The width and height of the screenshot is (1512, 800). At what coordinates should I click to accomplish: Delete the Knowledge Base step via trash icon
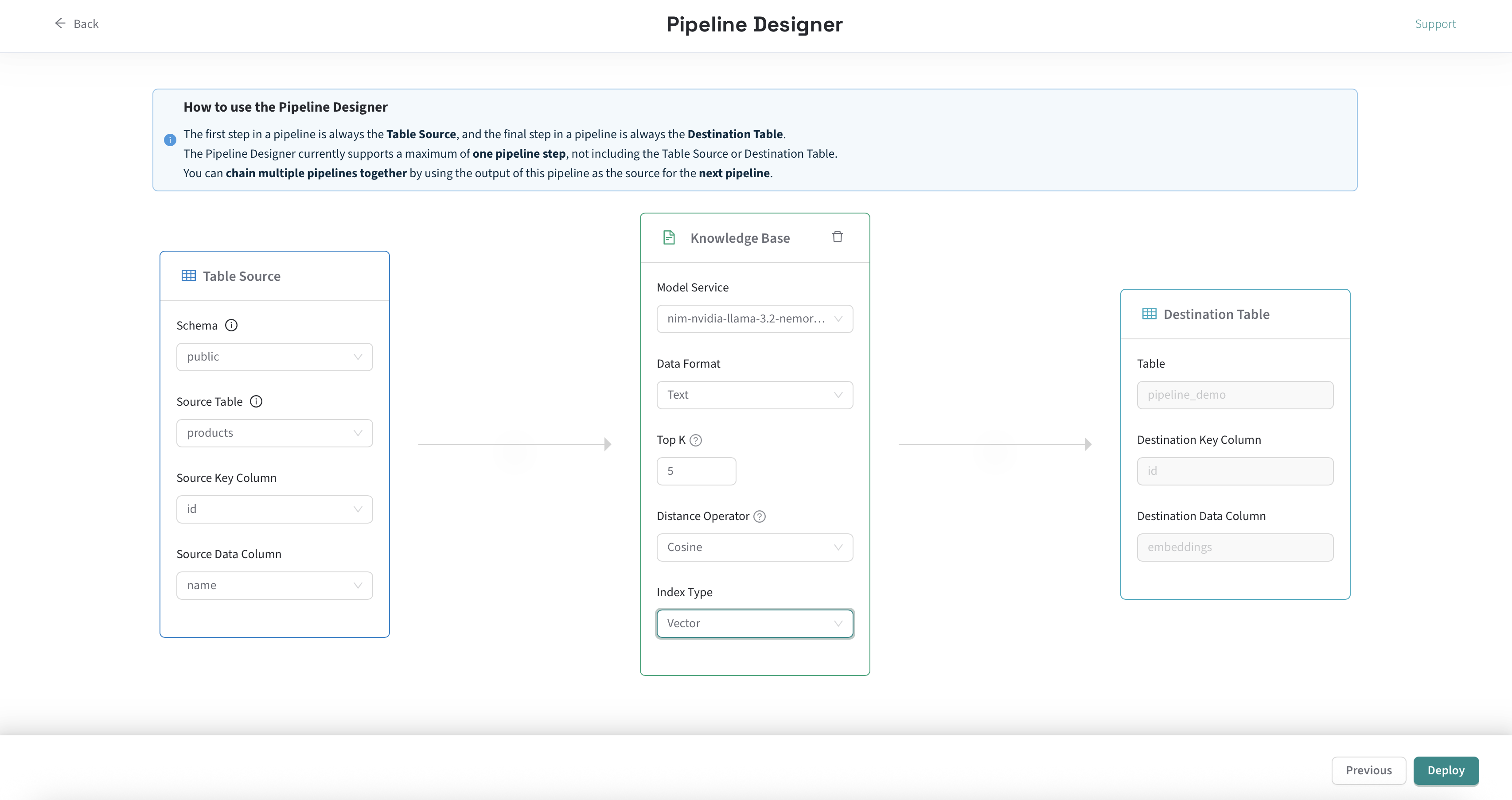pyautogui.click(x=838, y=237)
